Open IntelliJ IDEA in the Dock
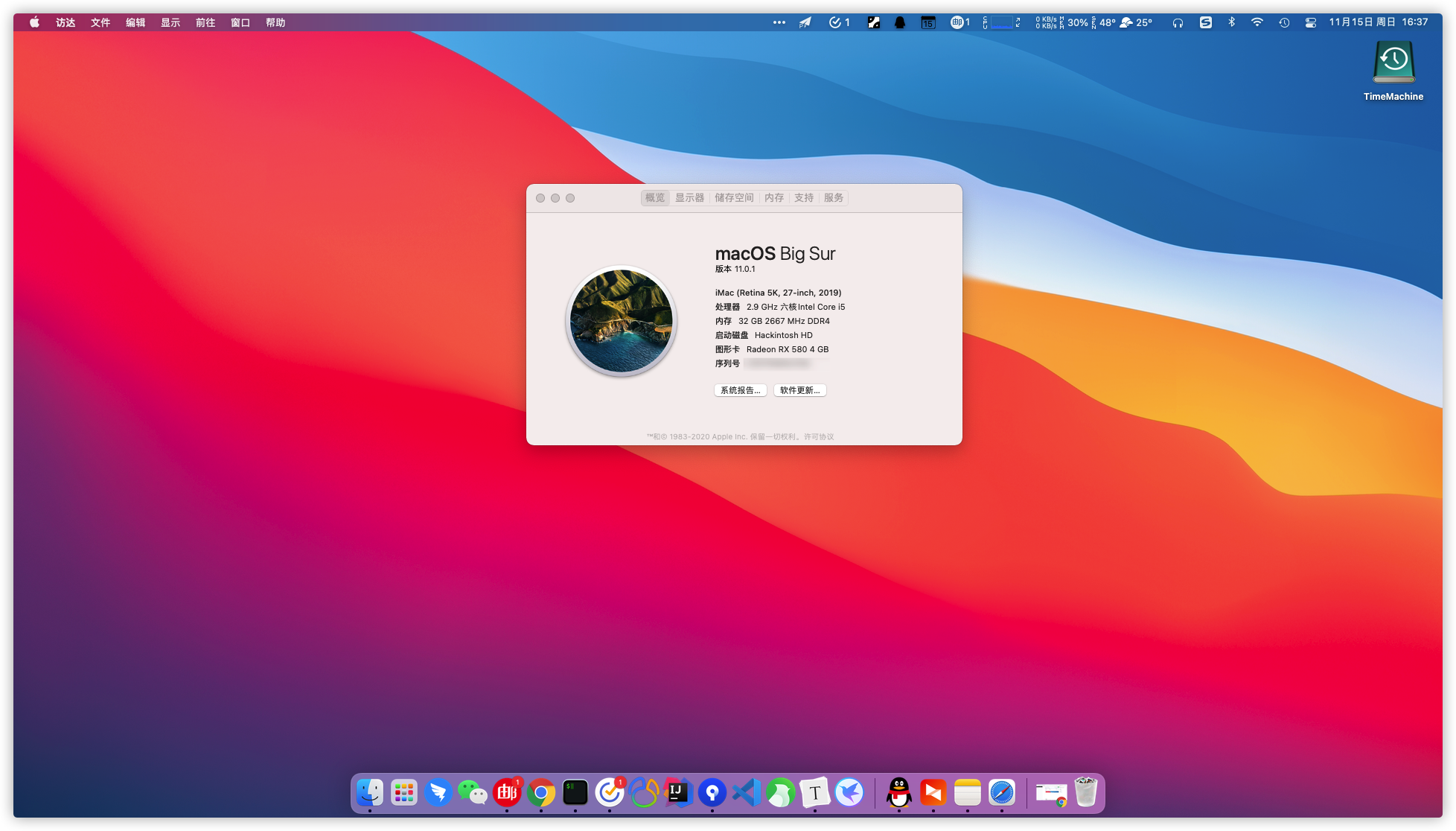The image size is (1456, 831). point(678,793)
